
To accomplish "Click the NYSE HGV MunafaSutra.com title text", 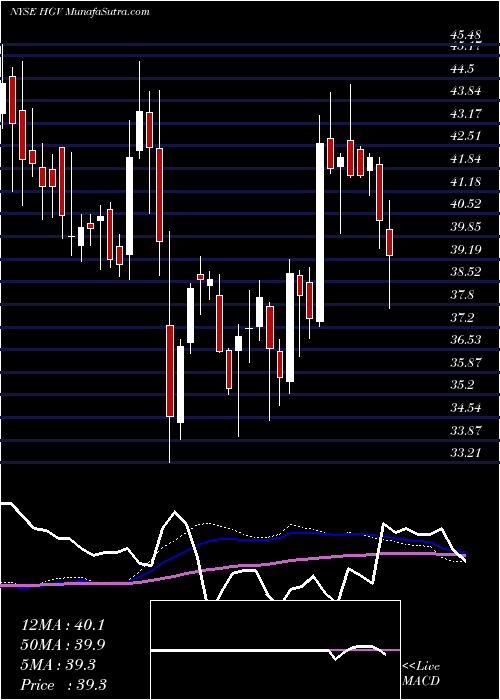I will (x=79, y=12).
